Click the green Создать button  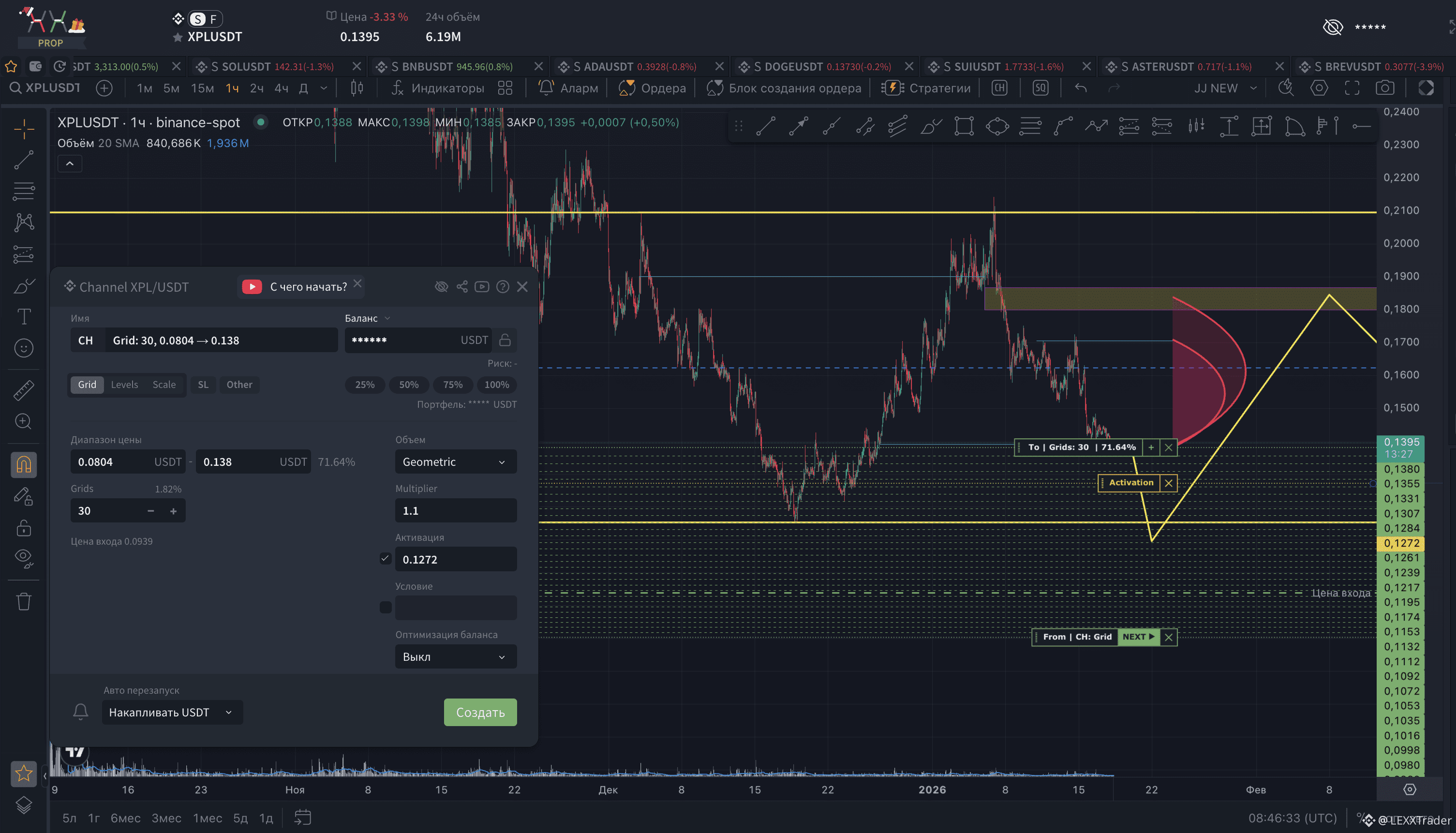[x=480, y=712]
